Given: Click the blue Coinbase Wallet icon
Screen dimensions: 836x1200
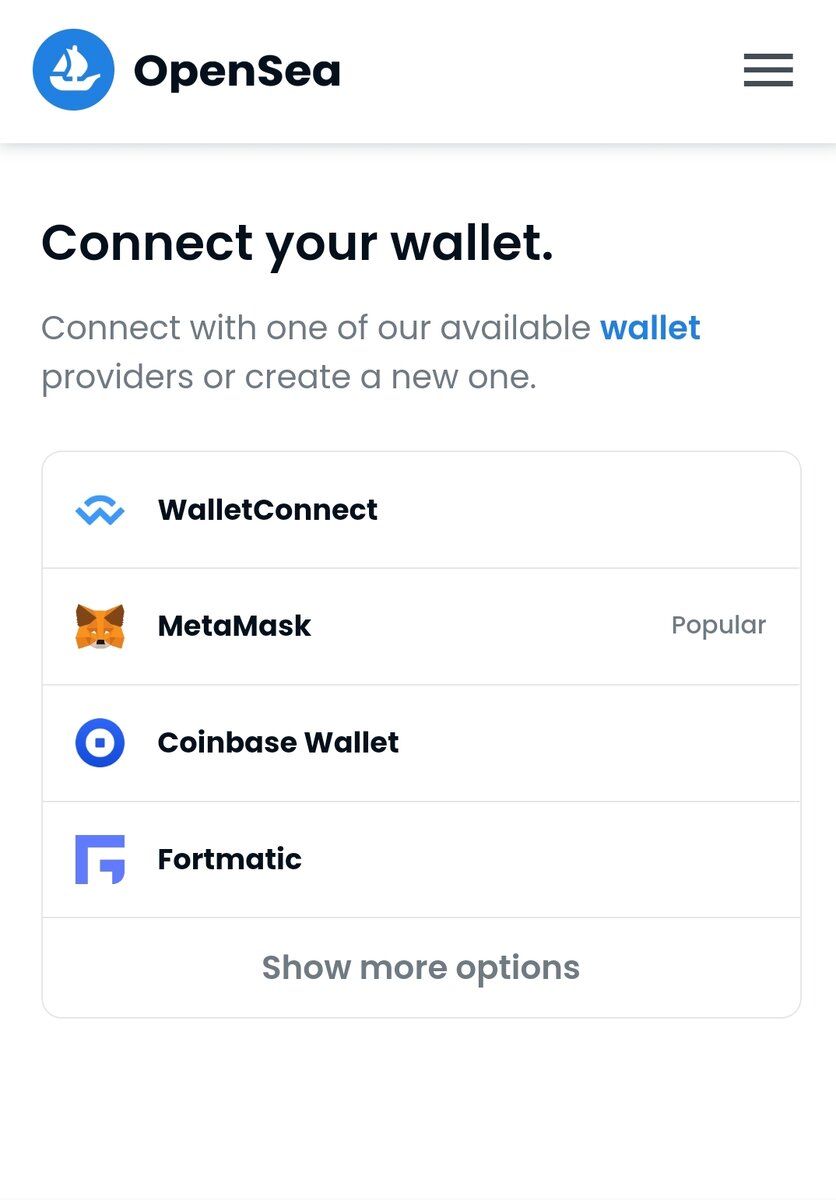Looking at the screenshot, I should click(x=100, y=743).
